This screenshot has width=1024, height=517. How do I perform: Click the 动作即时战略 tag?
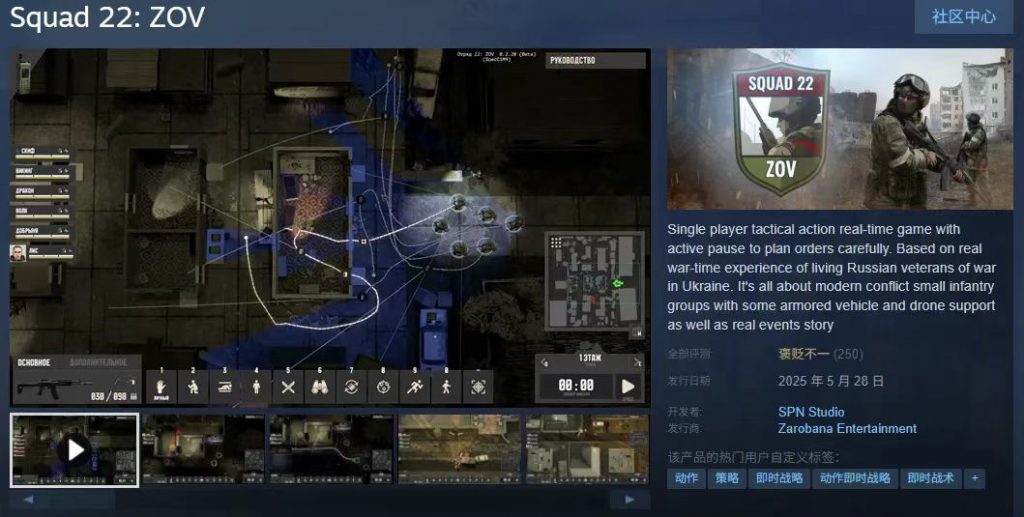point(855,478)
